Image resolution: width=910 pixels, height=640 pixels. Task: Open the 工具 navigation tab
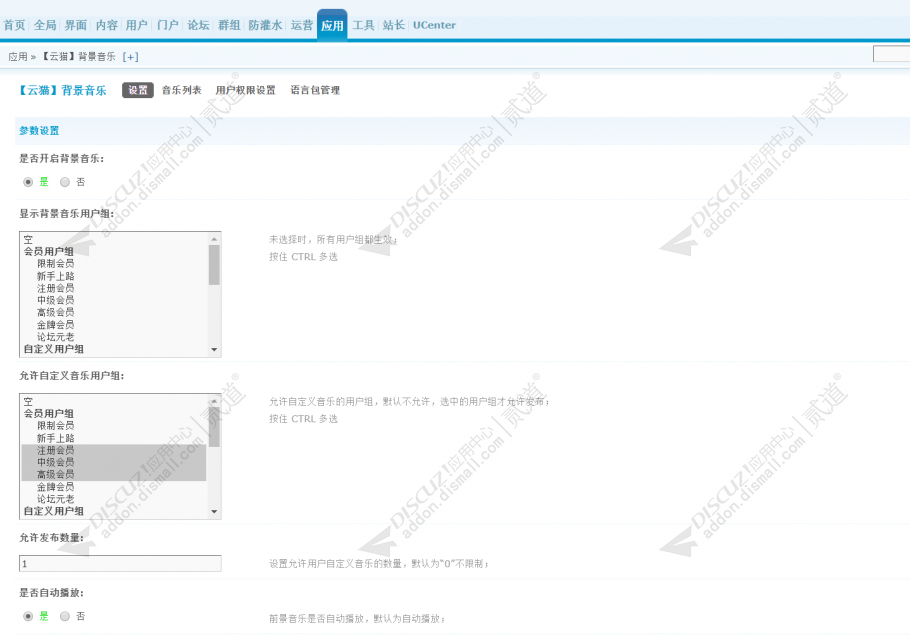pos(363,25)
